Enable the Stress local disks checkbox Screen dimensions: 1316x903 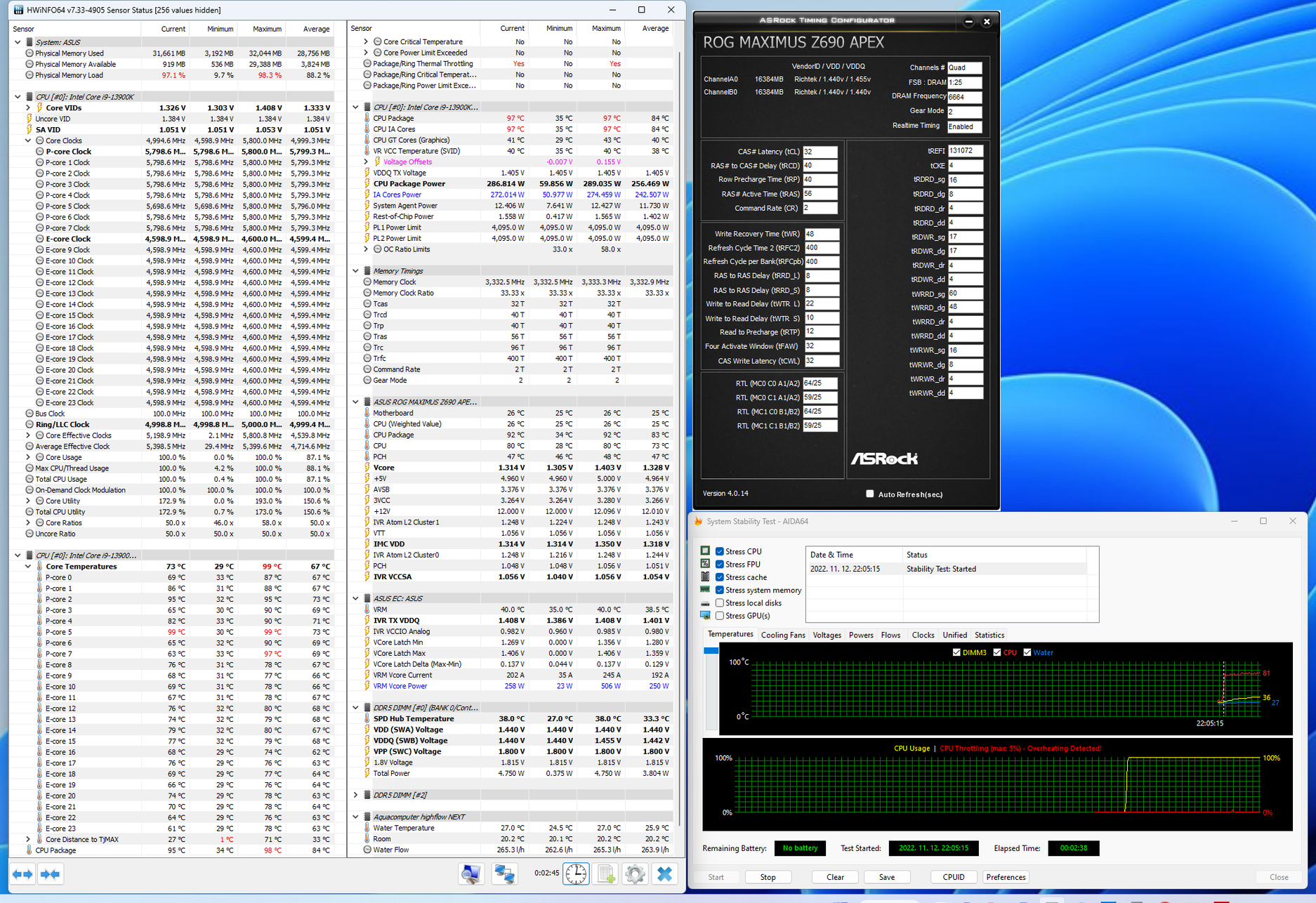pos(719,602)
